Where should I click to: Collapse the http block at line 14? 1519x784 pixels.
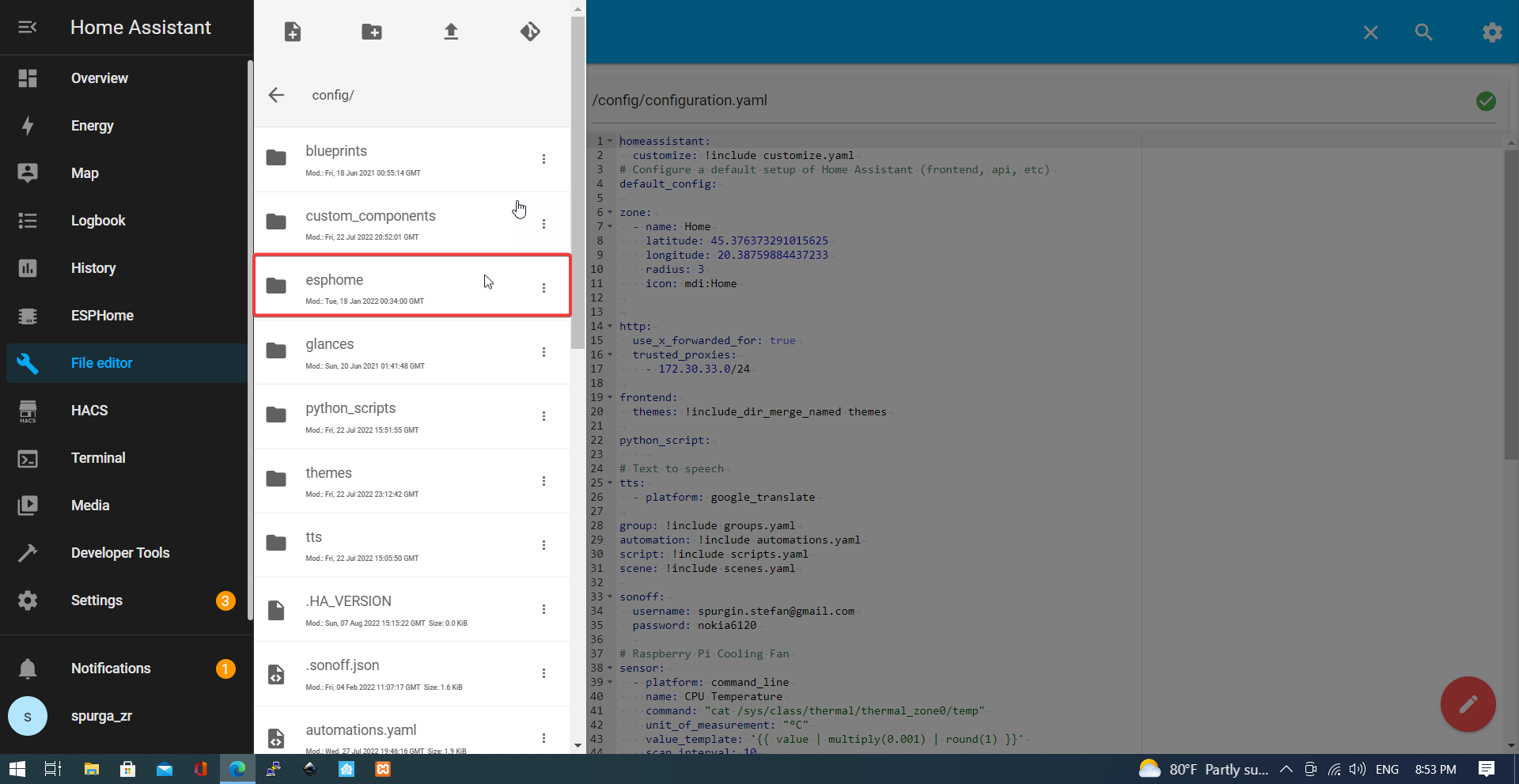click(x=610, y=326)
